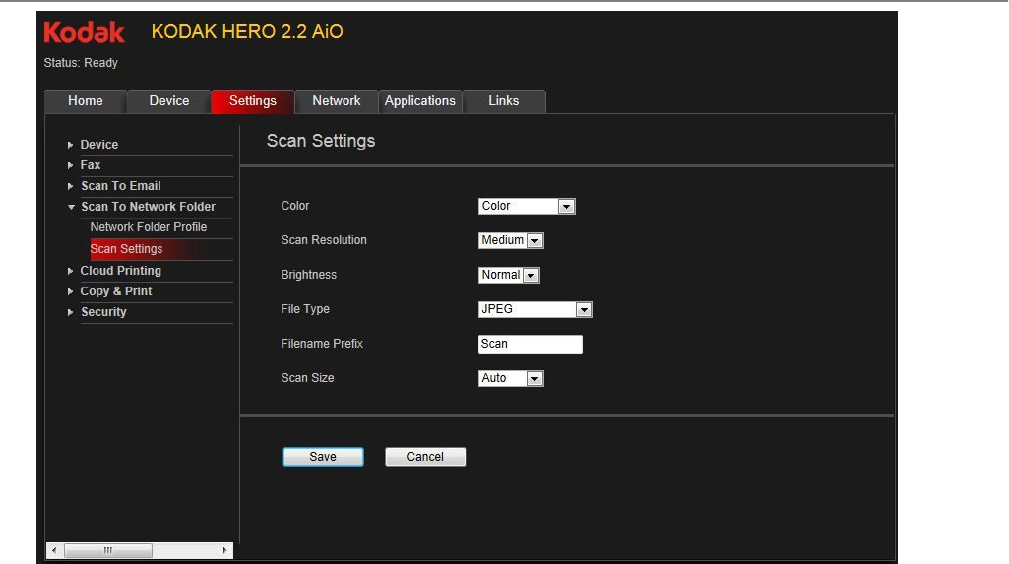Click the Status: Ready text
1009x564 pixels.
tap(80, 62)
